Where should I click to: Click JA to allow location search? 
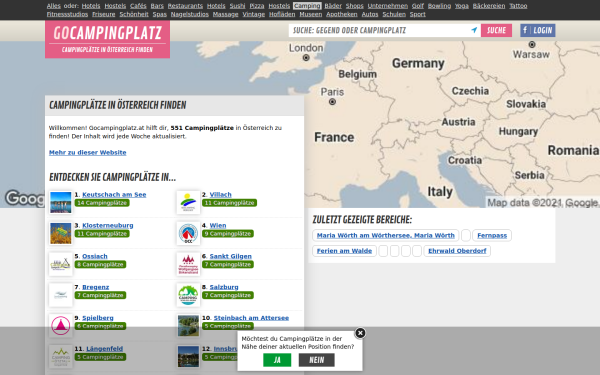277,360
